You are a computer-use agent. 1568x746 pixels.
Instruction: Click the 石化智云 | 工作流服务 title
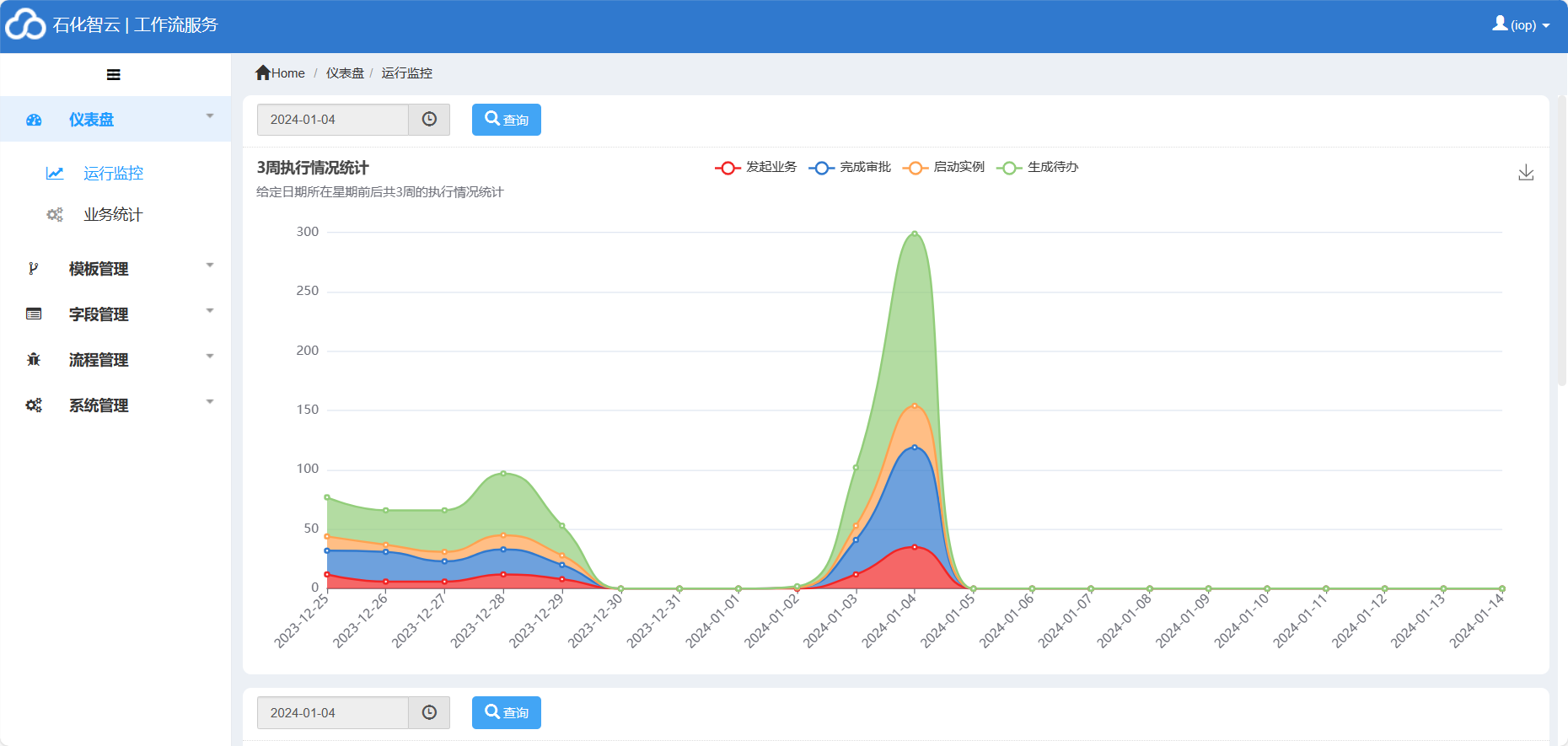(135, 25)
